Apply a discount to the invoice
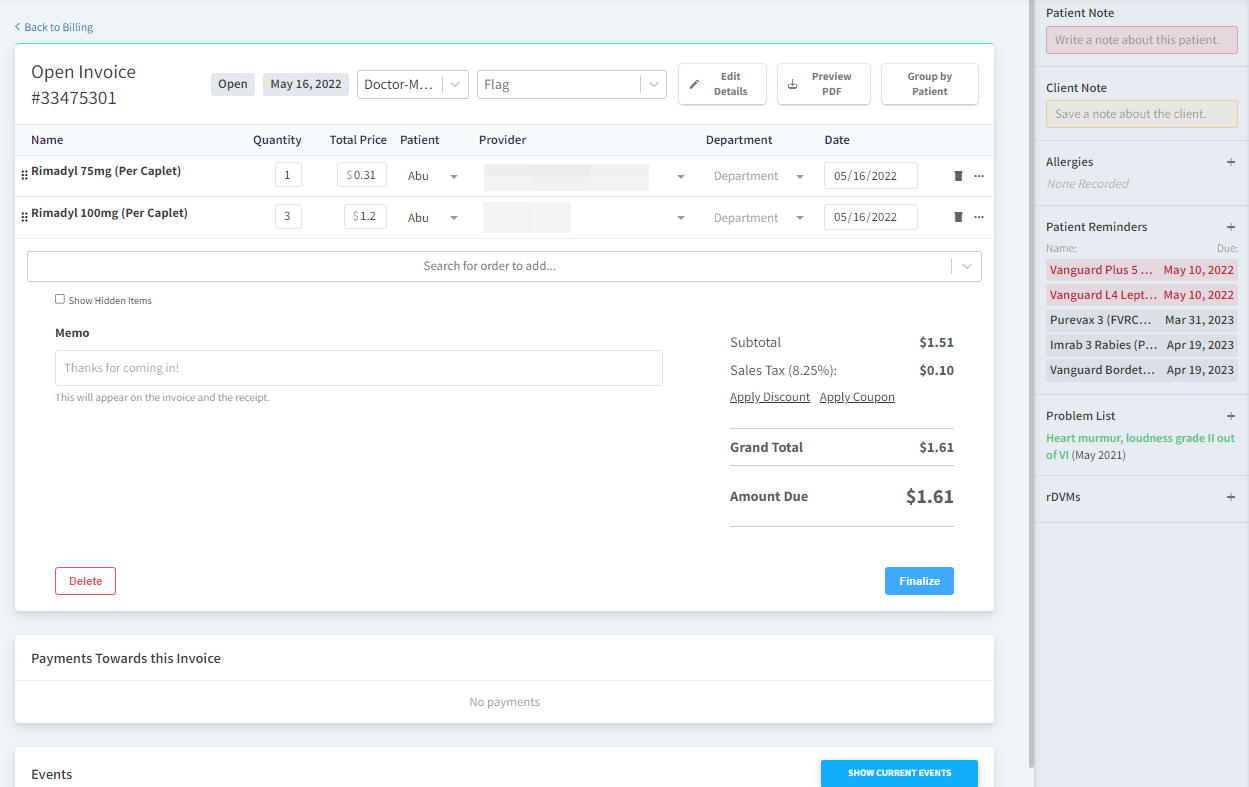Viewport: 1249px width, 787px height. pos(770,397)
